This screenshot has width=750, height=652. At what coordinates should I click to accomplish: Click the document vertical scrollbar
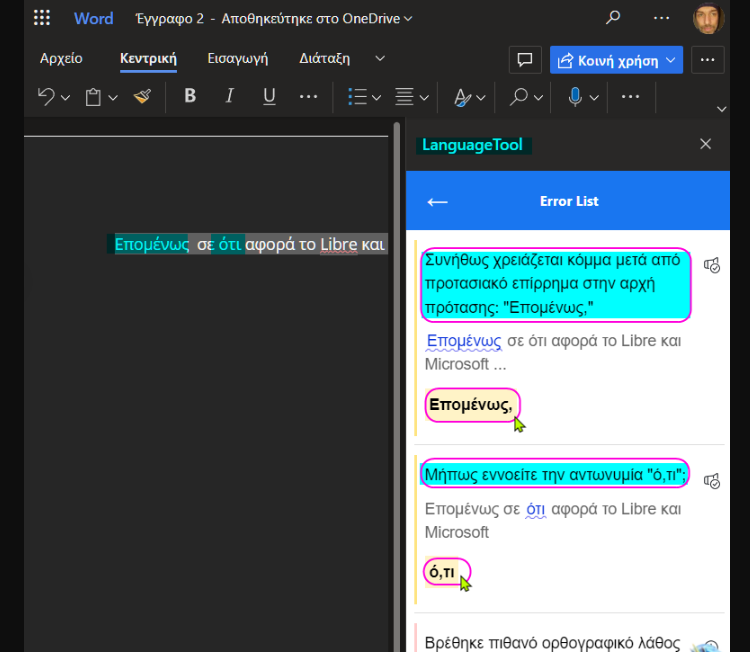coord(397,387)
